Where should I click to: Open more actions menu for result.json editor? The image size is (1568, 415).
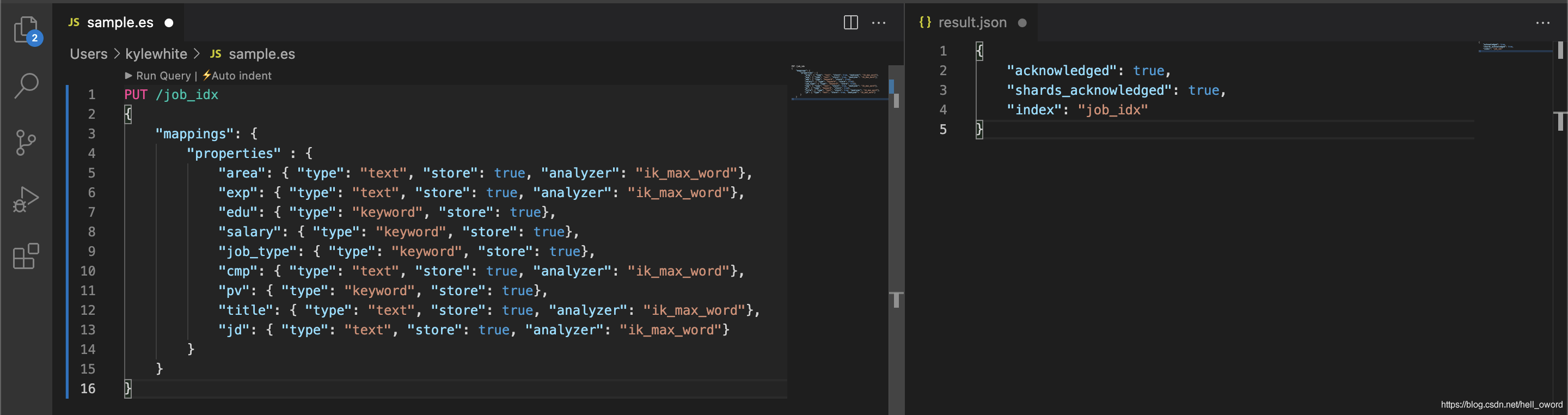[1542, 22]
